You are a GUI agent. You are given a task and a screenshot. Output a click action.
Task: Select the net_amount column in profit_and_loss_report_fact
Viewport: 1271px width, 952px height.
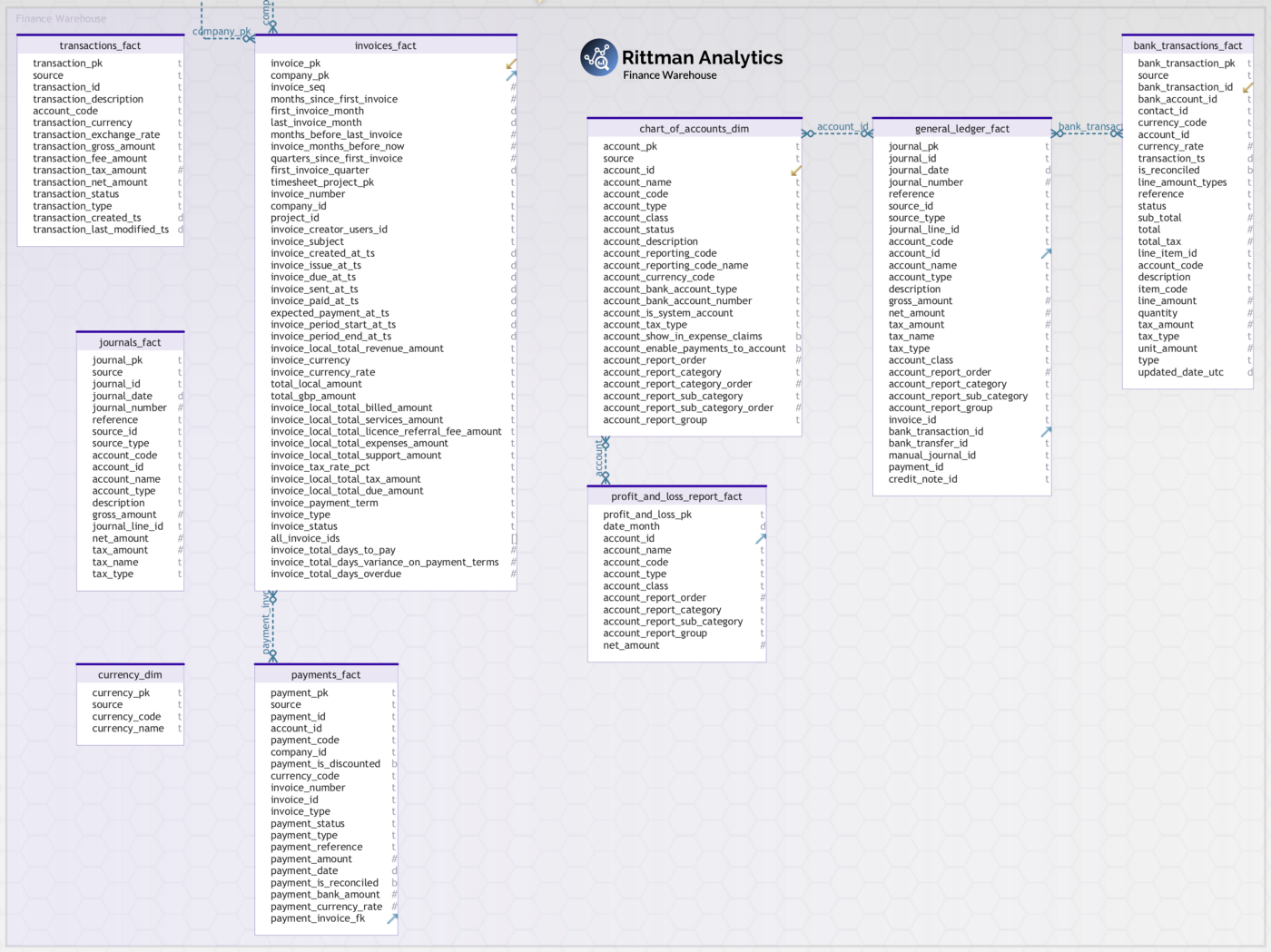point(631,645)
